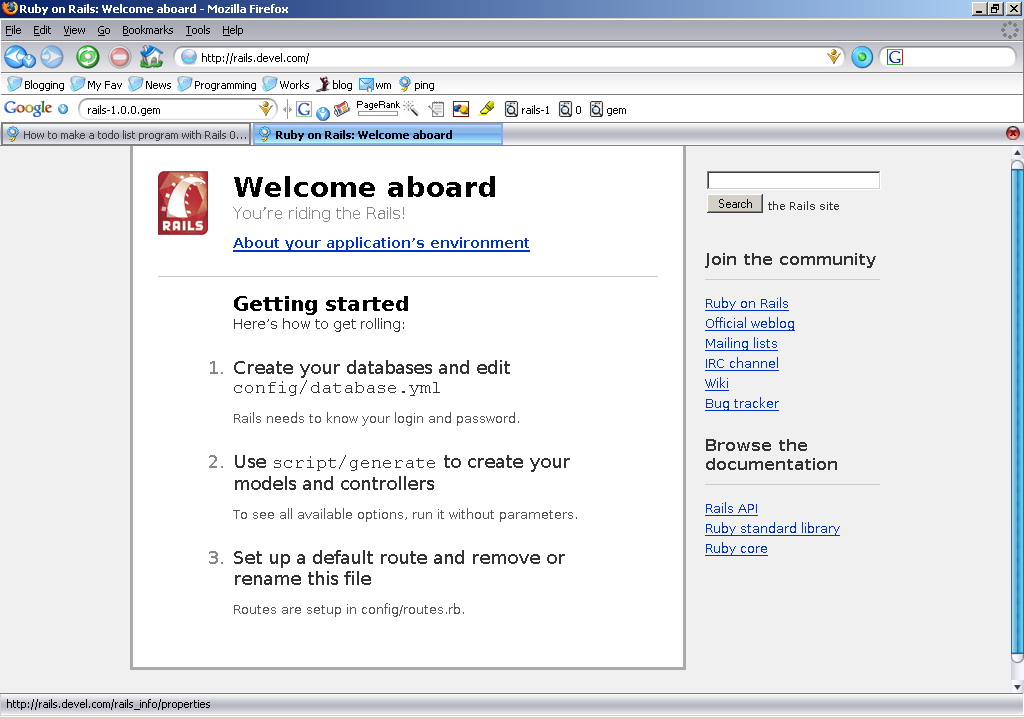Open the Blogging bookmarks folder
The width and height of the screenshot is (1024, 719).
point(36,85)
